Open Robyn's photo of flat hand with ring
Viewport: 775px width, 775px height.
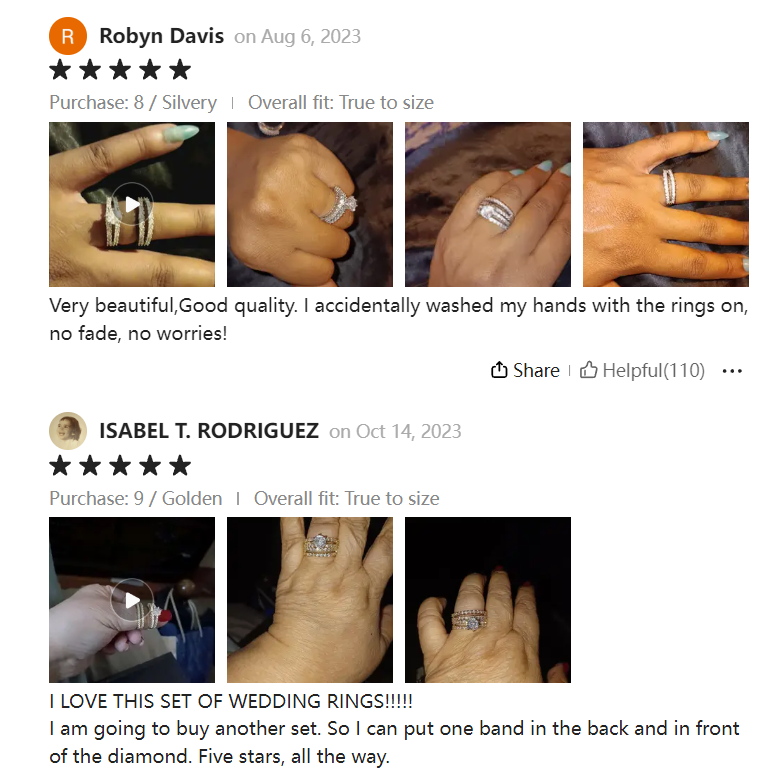click(x=666, y=204)
